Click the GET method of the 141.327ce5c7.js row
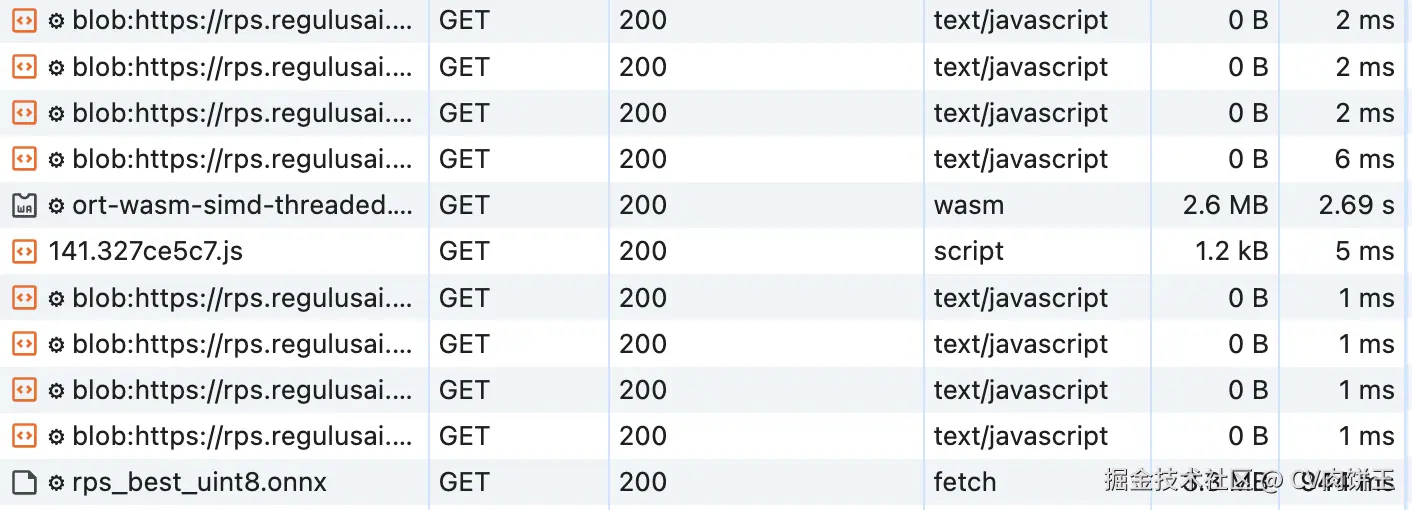Image resolution: width=1412 pixels, height=510 pixels. pos(464,251)
